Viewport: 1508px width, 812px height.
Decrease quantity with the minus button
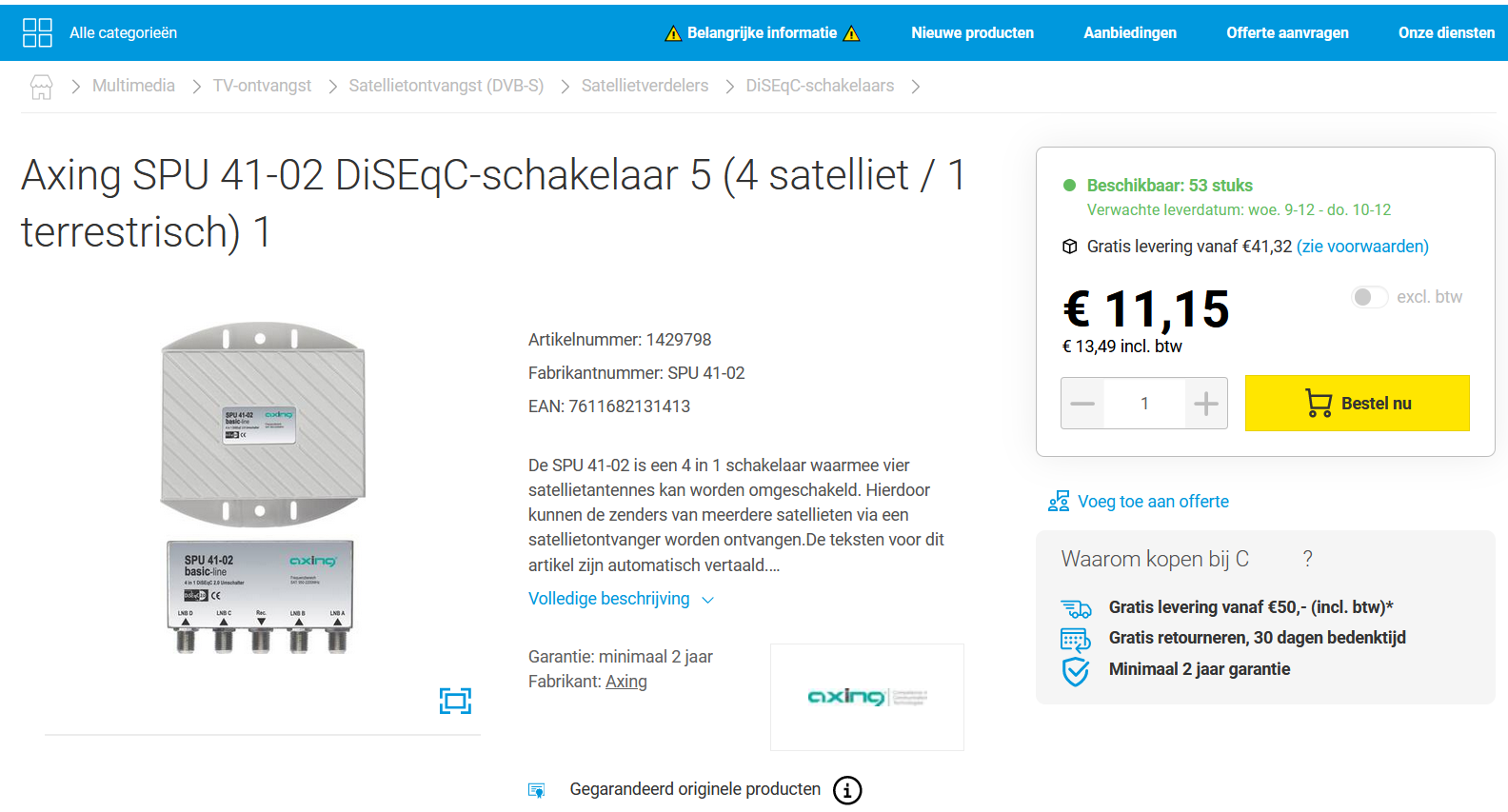click(1082, 404)
